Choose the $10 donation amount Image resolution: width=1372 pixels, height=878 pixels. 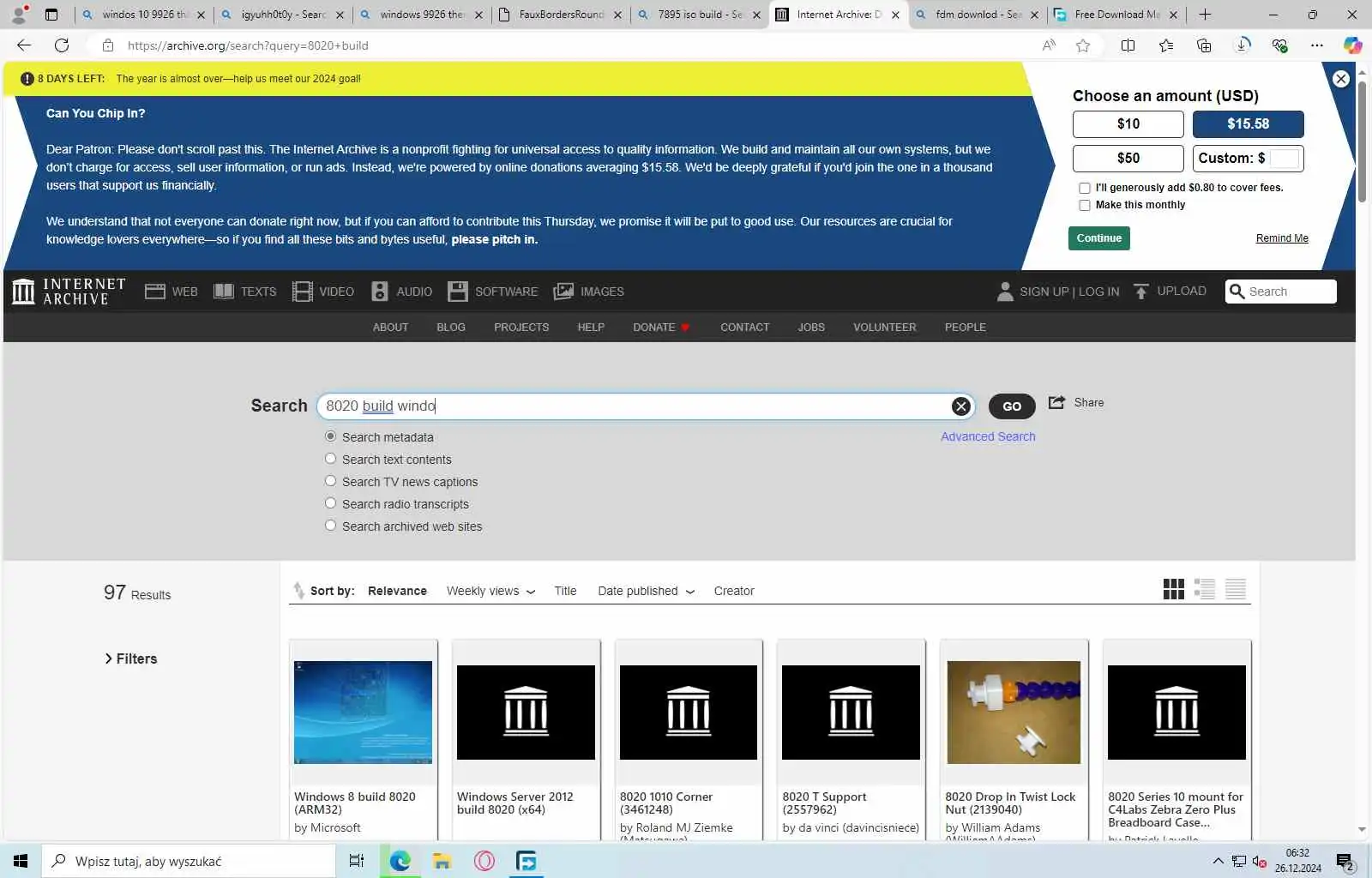pos(1128,123)
